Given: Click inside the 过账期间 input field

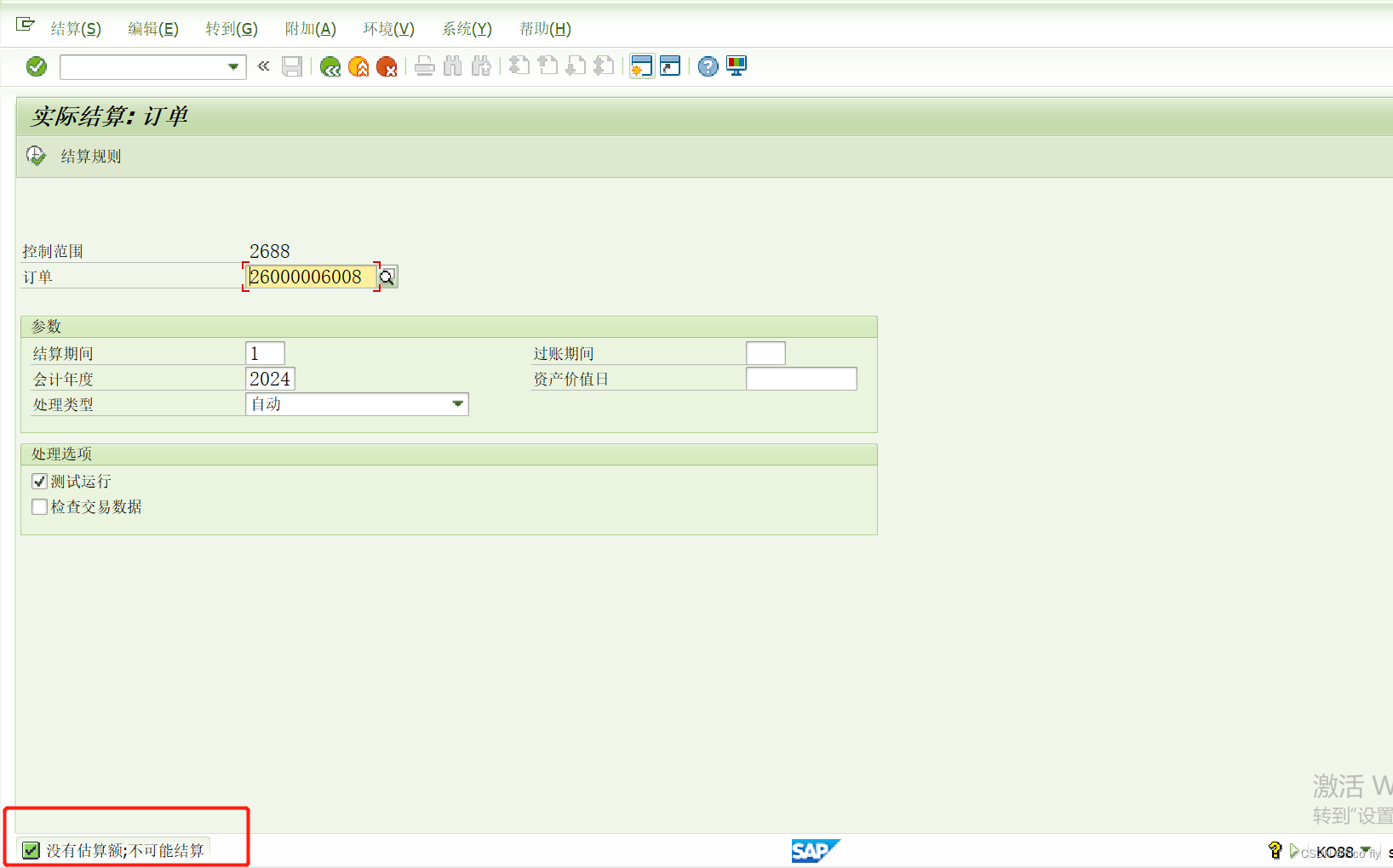Looking at the screenshot, I should click(x=765, y=352).
